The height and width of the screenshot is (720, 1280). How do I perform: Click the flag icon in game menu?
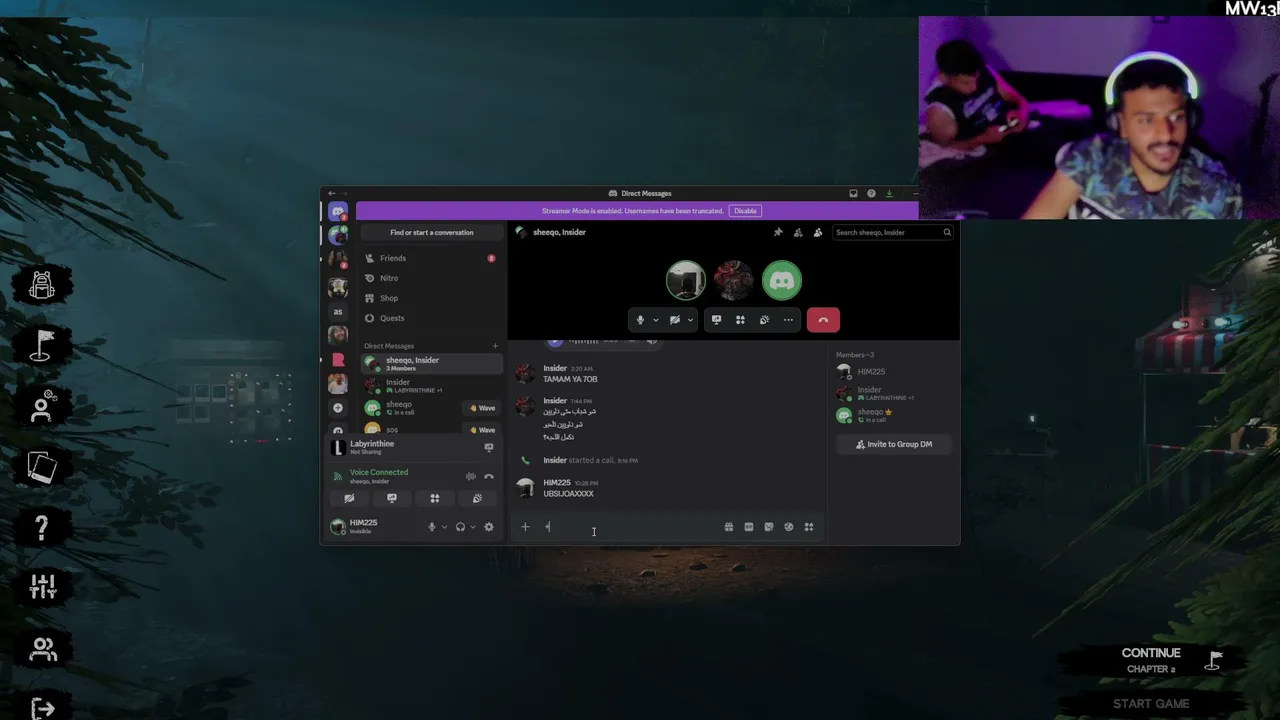click(x=42, y=346)
